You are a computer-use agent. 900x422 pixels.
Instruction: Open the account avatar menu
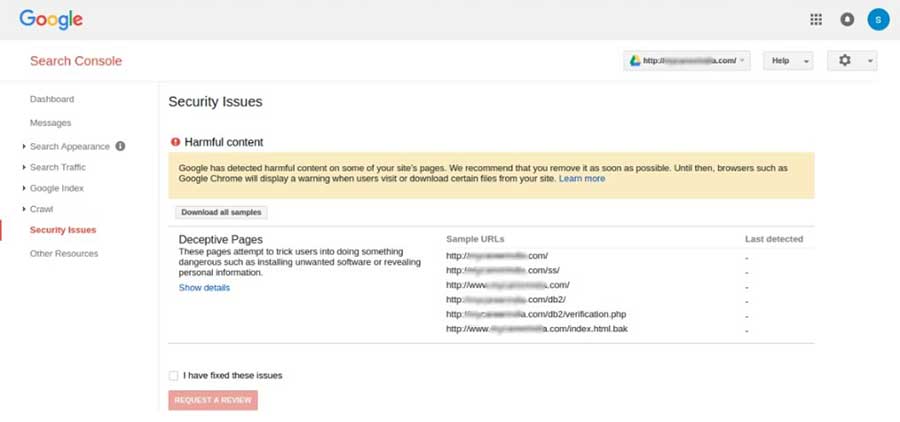(x=878, y=20)
